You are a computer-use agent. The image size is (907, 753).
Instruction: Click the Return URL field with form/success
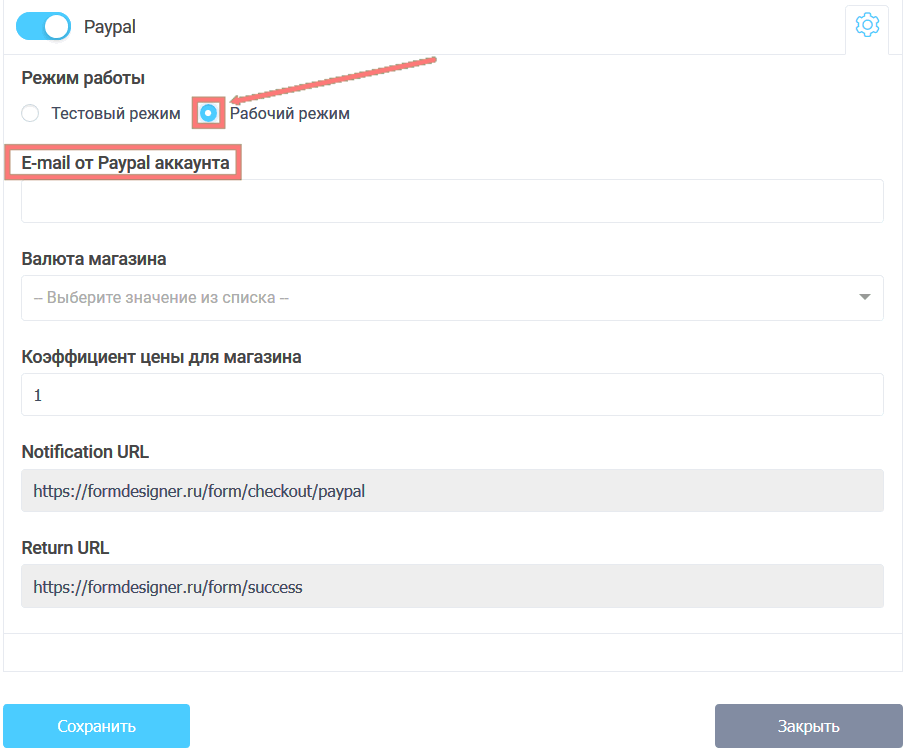point(452,587)
